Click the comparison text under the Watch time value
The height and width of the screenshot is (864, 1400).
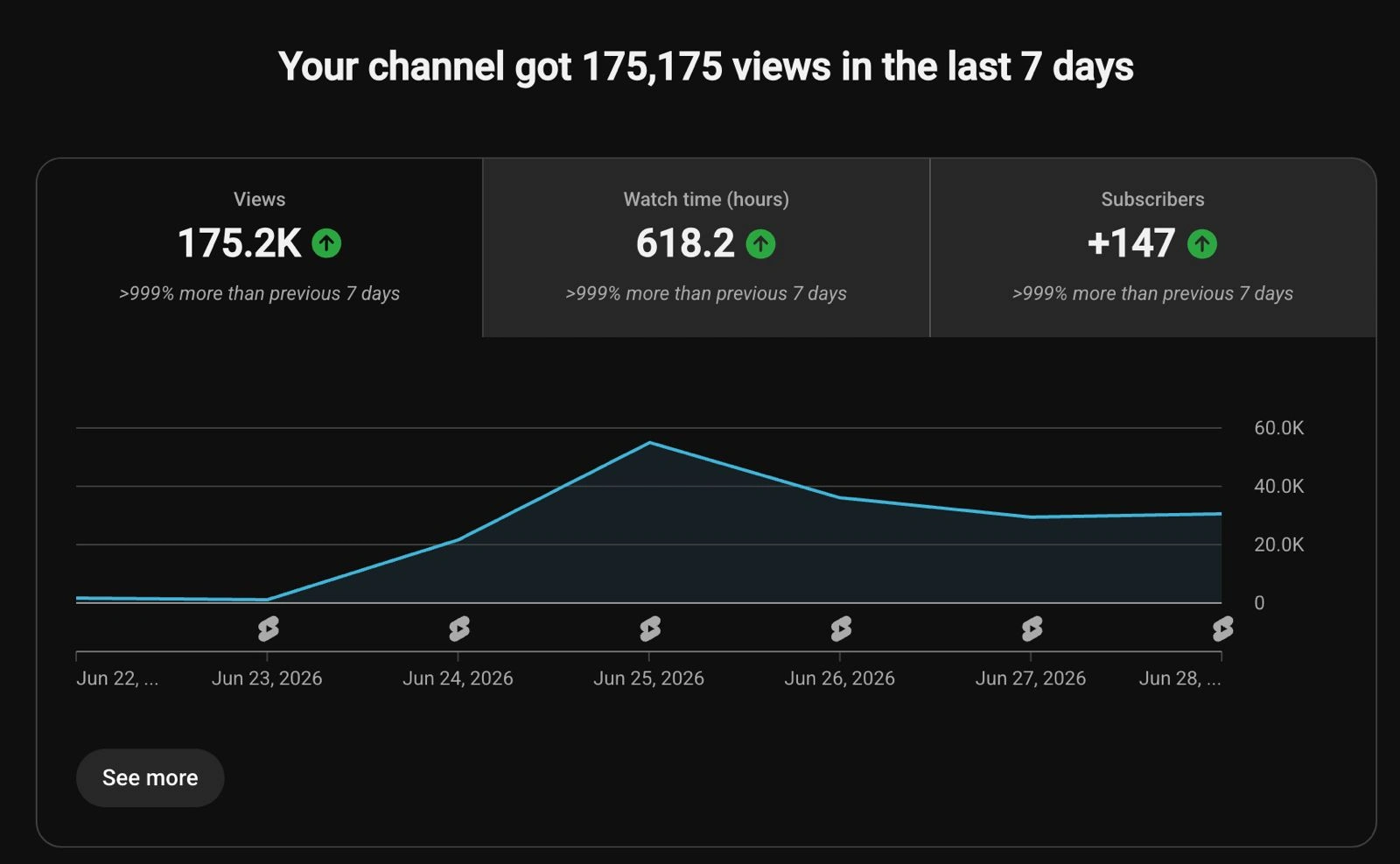tap(706, 293)
